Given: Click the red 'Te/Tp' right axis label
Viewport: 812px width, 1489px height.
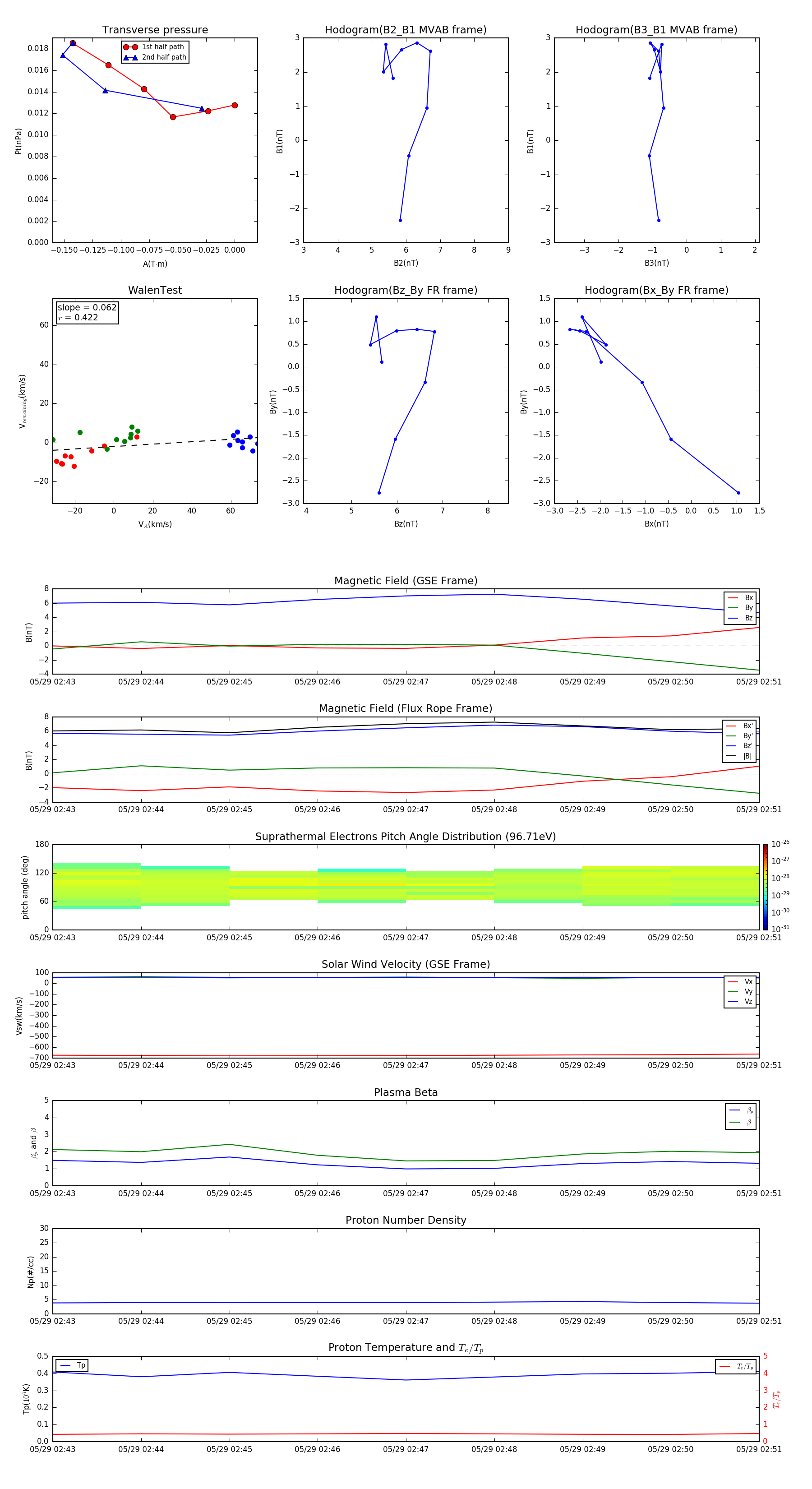Looking at the screenshot, I should point(777,1399).
